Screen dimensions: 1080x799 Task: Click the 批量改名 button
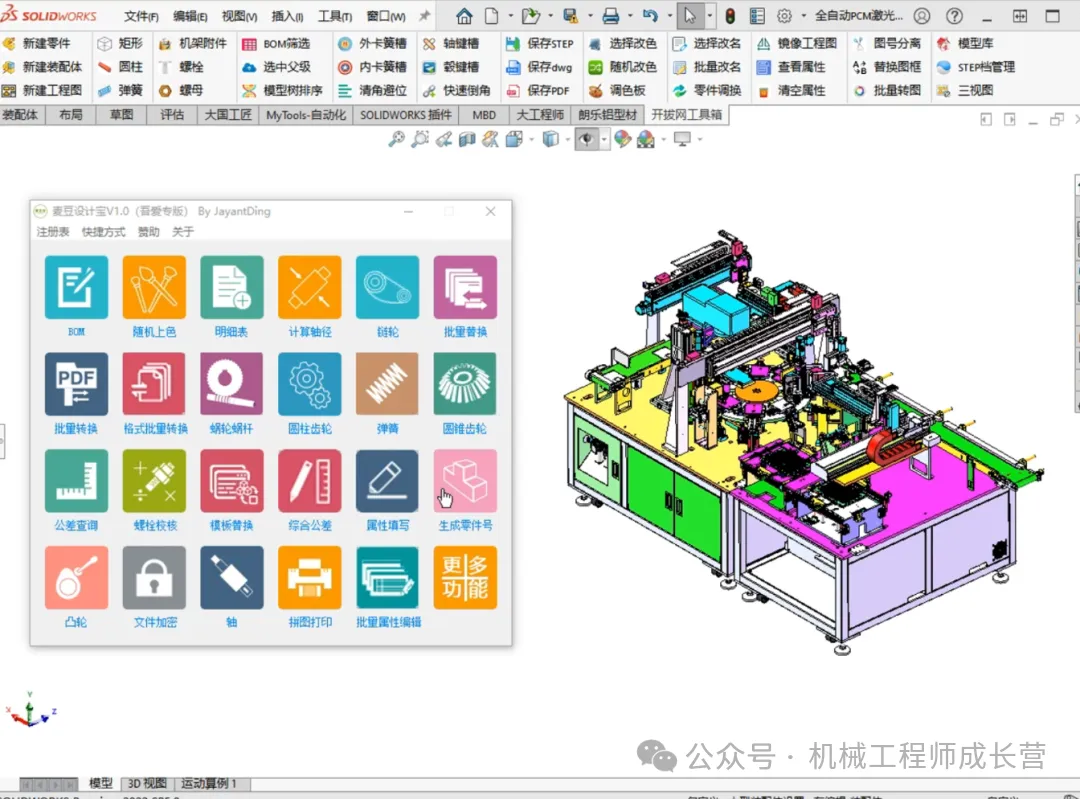point(707,67)
